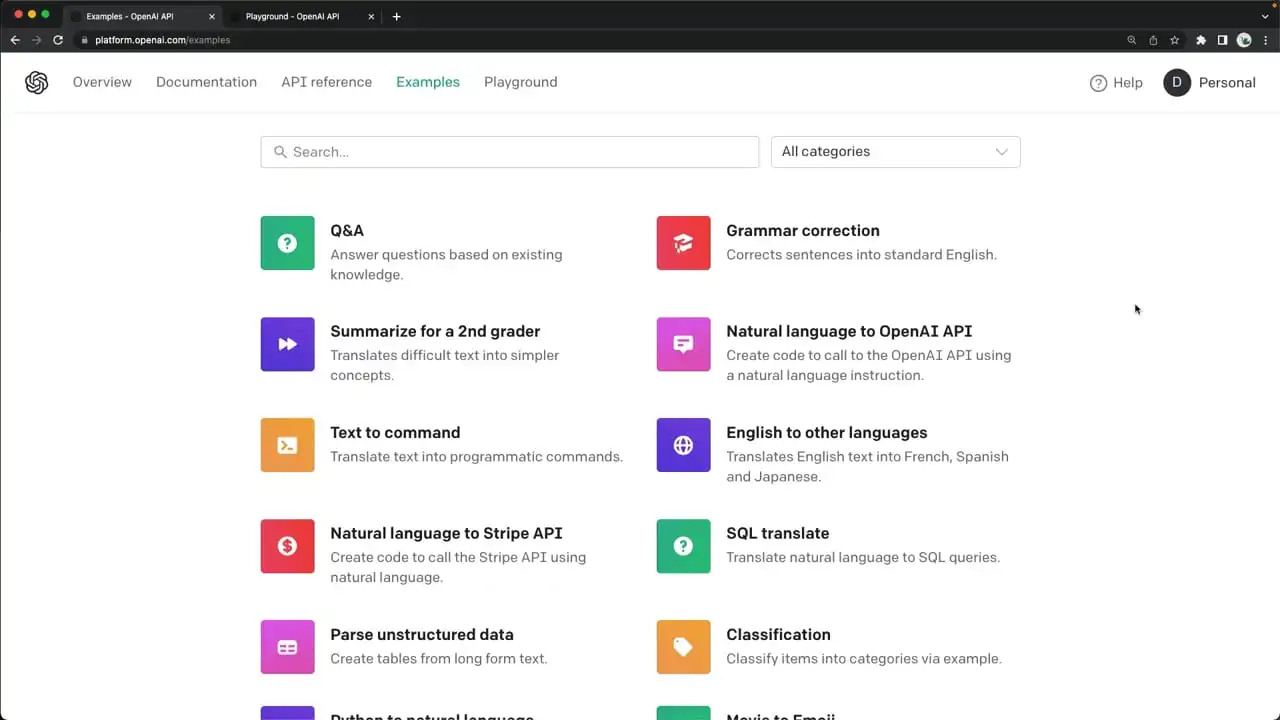The image size is (1280, 720).
Task: Open the tab search chevron in the tab strip
Action: (1265, 16)
